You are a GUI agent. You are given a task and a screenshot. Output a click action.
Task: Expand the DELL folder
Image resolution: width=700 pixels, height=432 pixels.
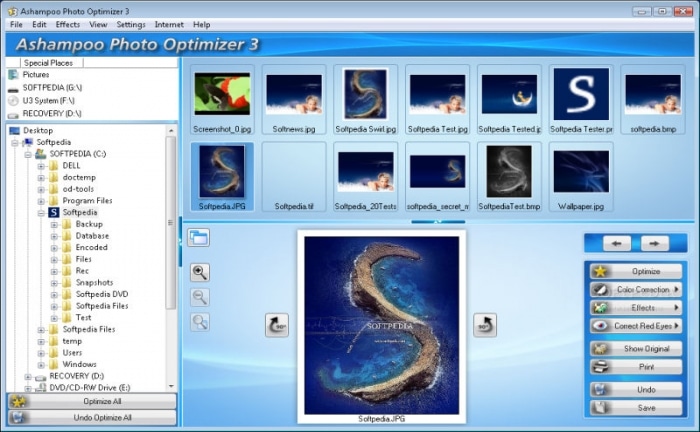41,166
